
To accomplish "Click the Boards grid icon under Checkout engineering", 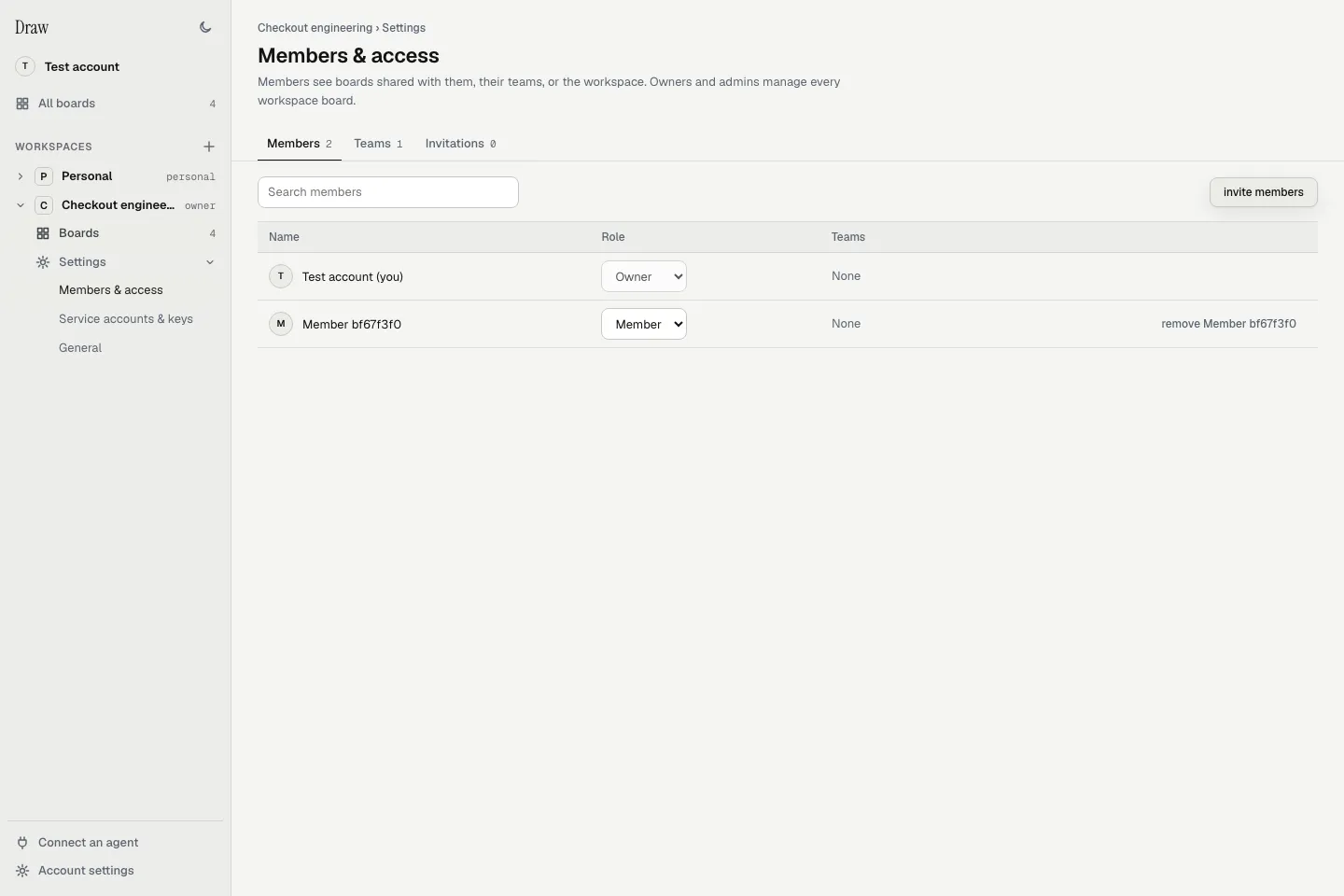I will (43, 233).
